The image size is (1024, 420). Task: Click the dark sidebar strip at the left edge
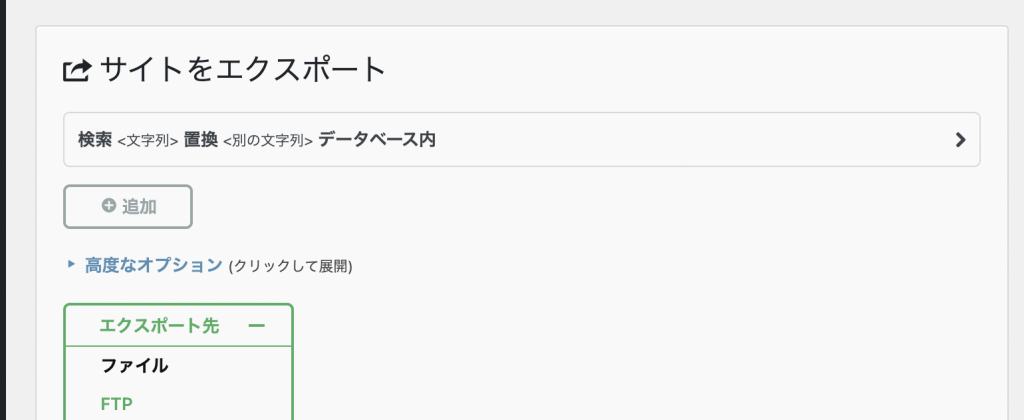click(x=3, y=210)
